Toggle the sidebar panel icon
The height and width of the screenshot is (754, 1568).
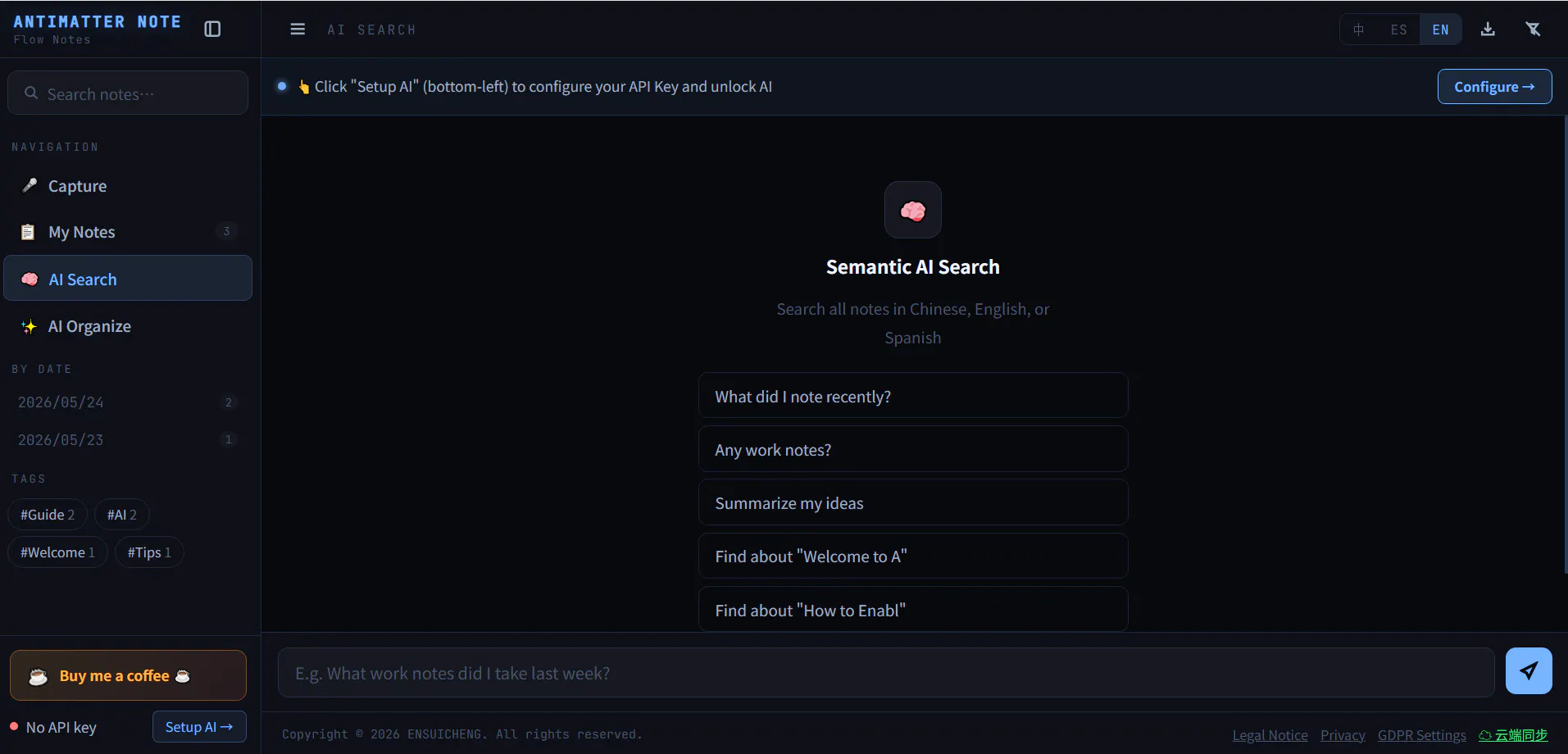[x=212, y=30]
